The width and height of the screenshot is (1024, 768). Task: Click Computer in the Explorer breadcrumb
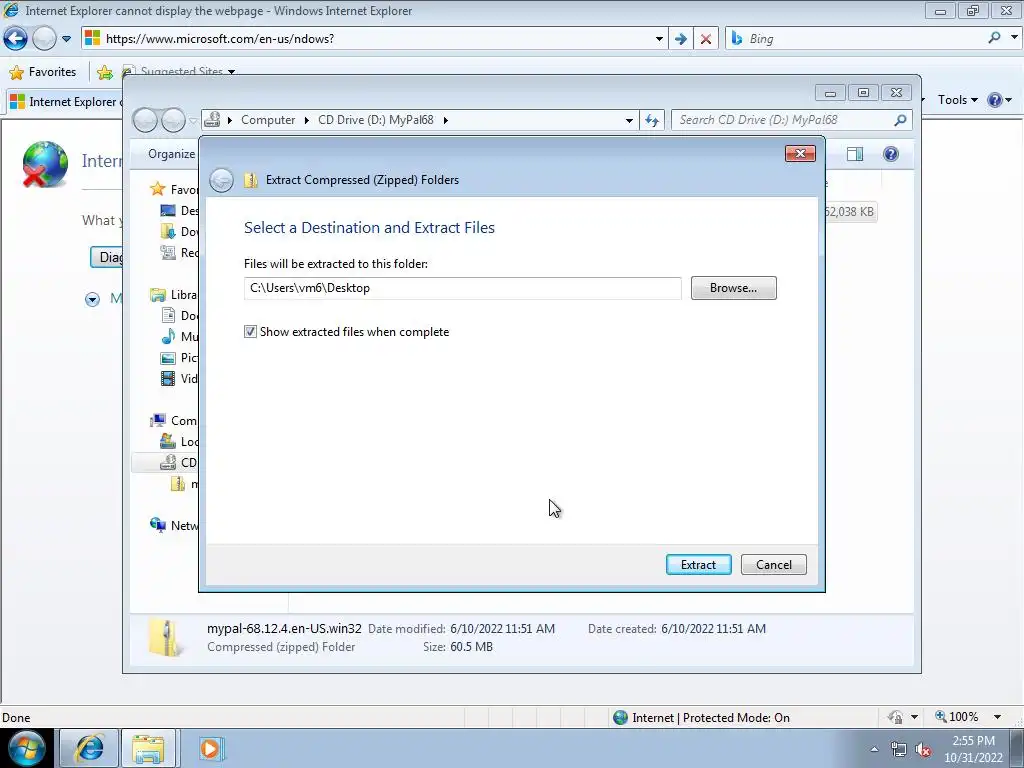(x=268, y=120)
